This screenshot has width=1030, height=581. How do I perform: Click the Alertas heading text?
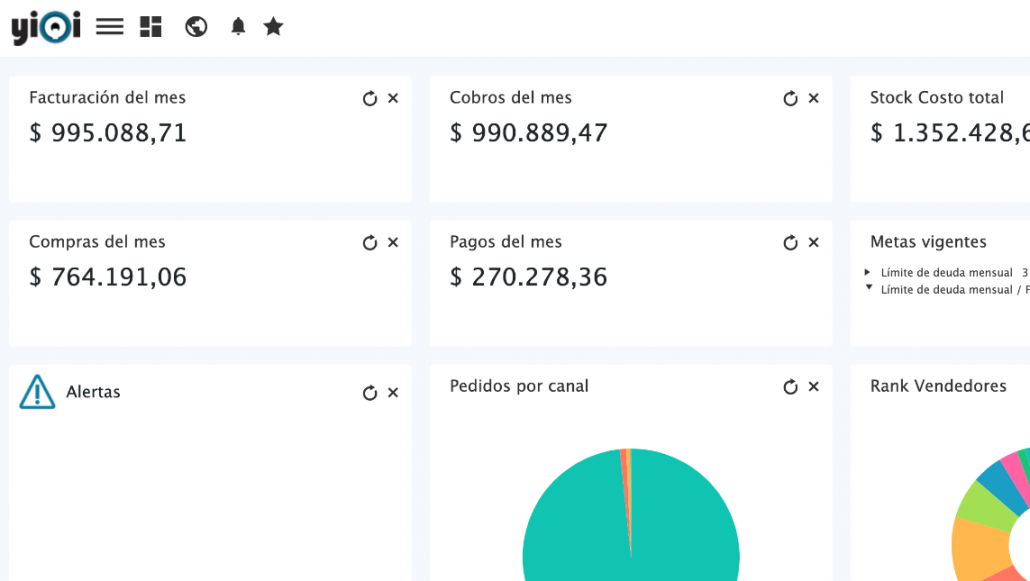coord(93,392)
